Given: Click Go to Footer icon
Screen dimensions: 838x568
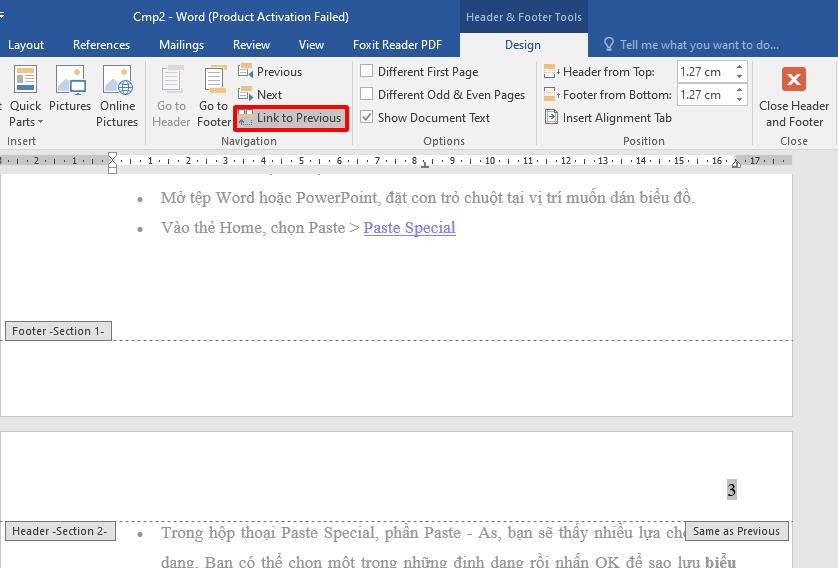Looking at the screenshot, I should (213, 97).
